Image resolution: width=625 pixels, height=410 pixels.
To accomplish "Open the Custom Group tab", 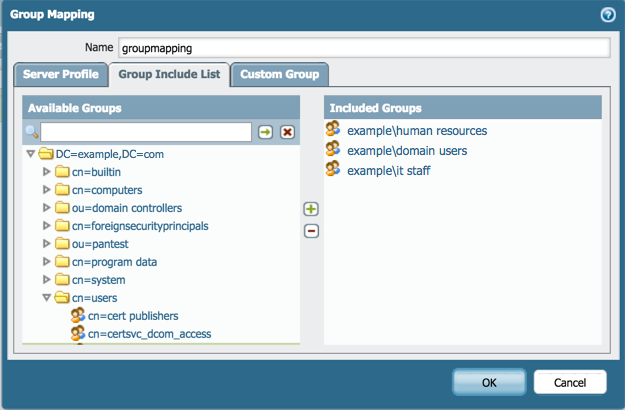I will click(279, 74).
